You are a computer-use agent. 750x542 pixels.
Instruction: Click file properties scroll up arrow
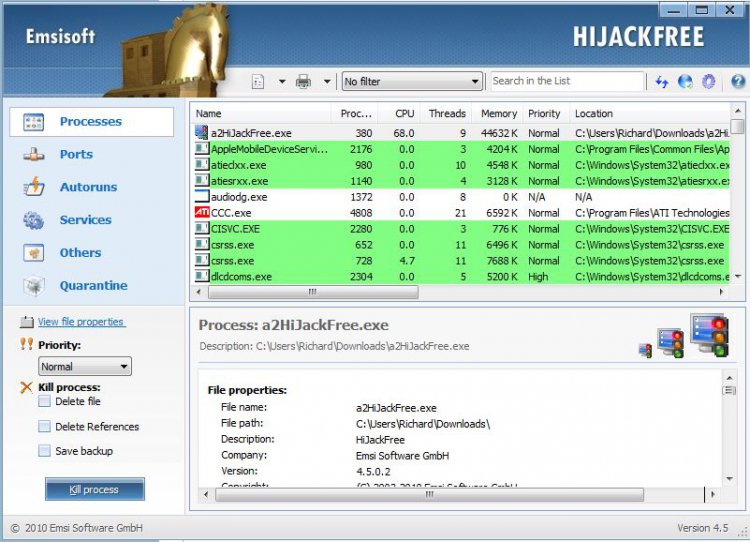pos(729,378)
